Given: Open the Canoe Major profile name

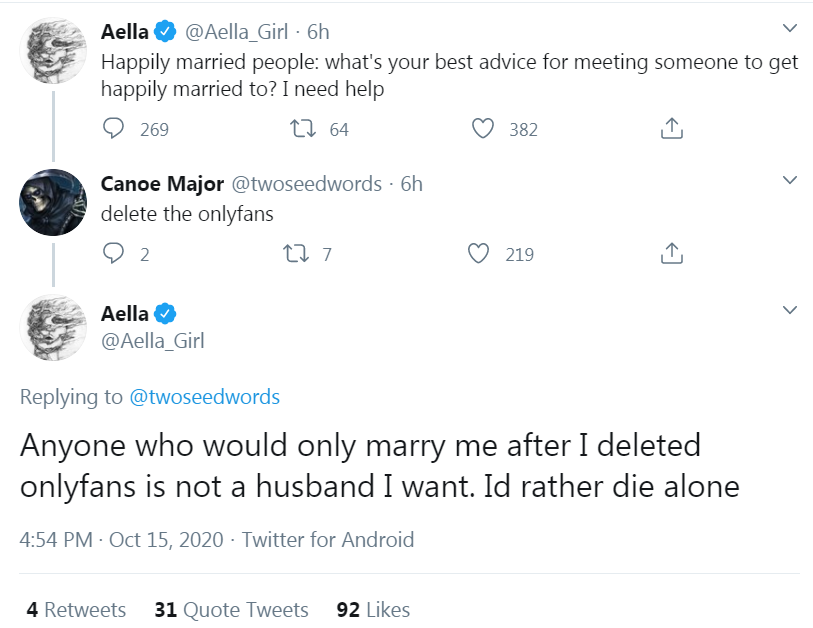Looking at the screenshot, I should coord(162,184).
